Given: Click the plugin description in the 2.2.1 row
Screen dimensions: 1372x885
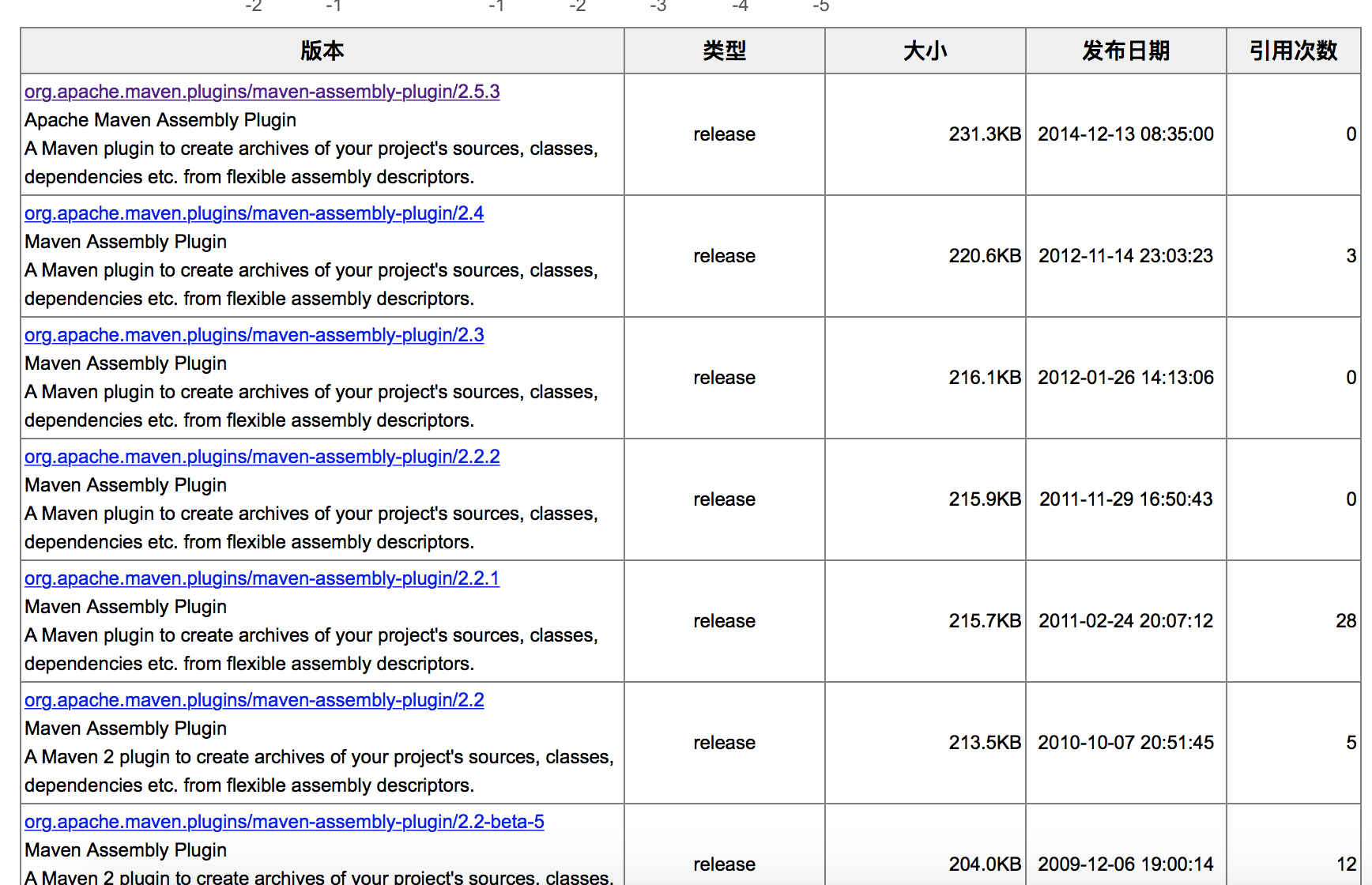Looking at the screenshot, I should [x=311, y=650].
